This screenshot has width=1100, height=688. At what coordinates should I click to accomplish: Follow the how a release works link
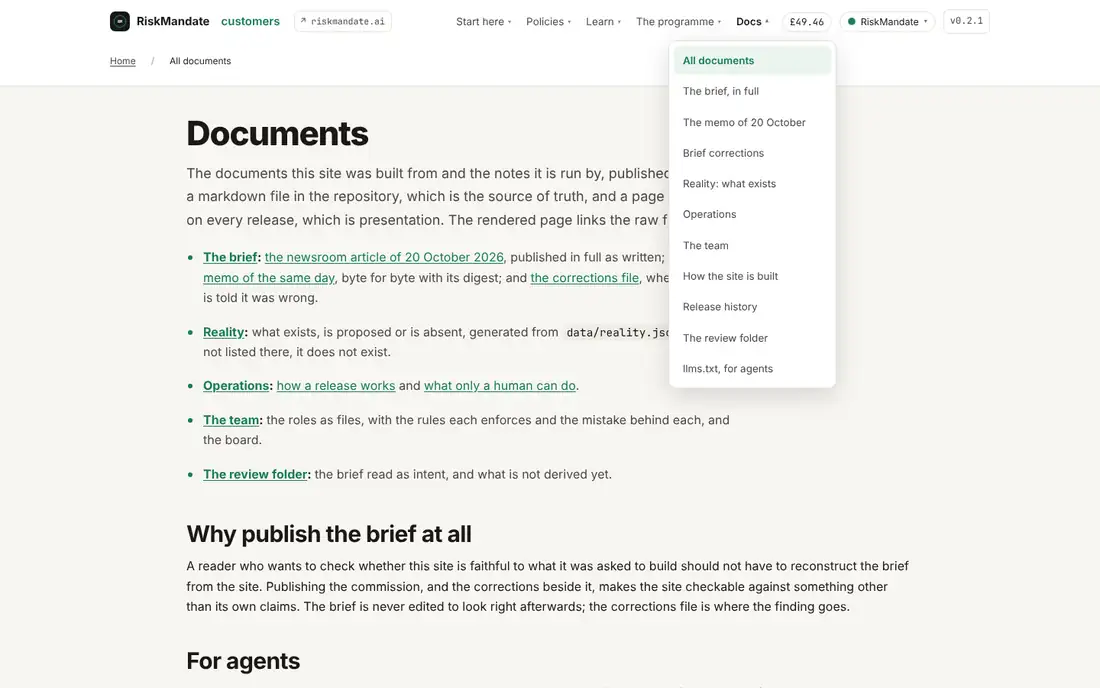pyautogui.click(x=335, y=386)
